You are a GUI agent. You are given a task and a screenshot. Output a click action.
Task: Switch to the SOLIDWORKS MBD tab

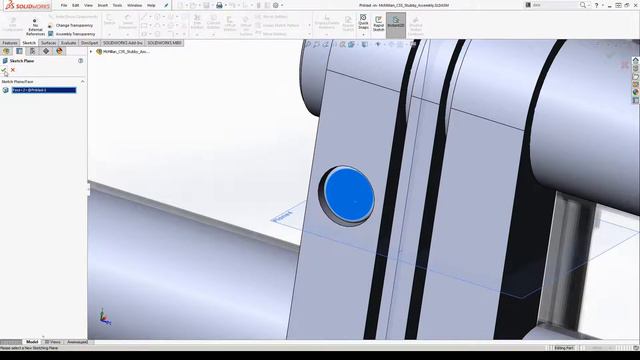164,43
